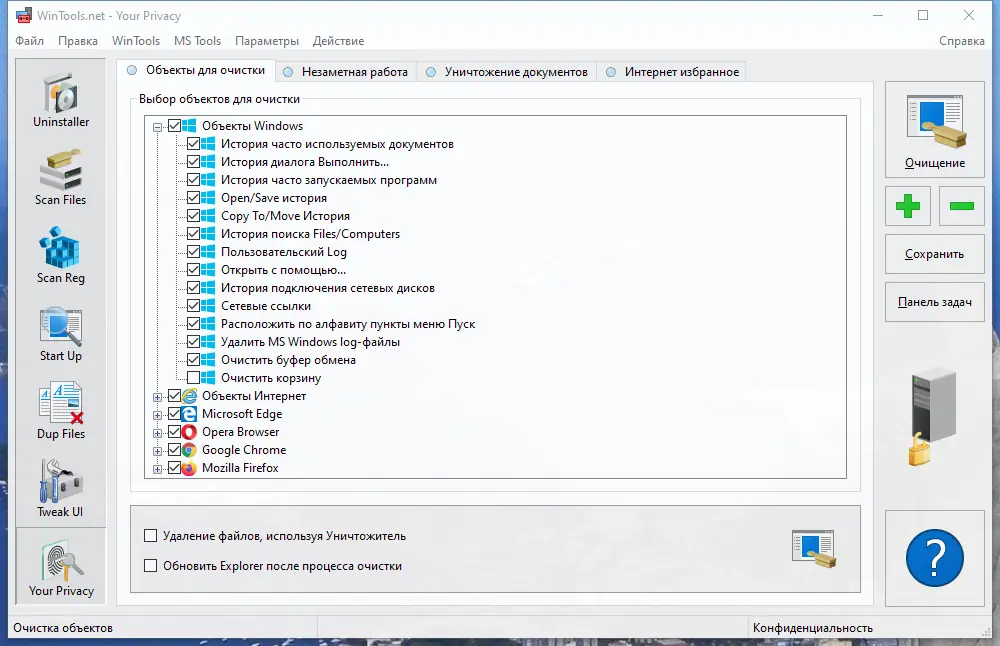1000x646 pixels.
Task: Click the Google Chrome icon
Action: [x=189, y=450]
